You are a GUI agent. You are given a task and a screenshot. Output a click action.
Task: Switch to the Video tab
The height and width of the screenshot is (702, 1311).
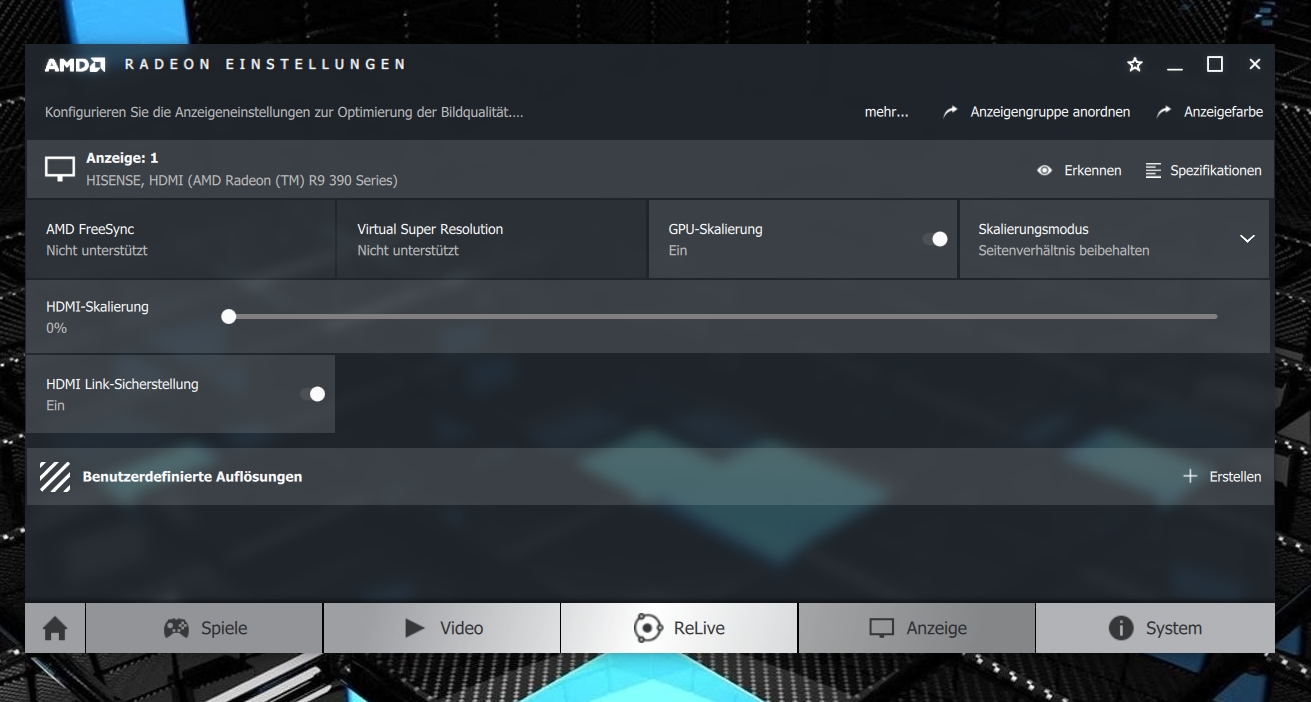tap(442, 628)
